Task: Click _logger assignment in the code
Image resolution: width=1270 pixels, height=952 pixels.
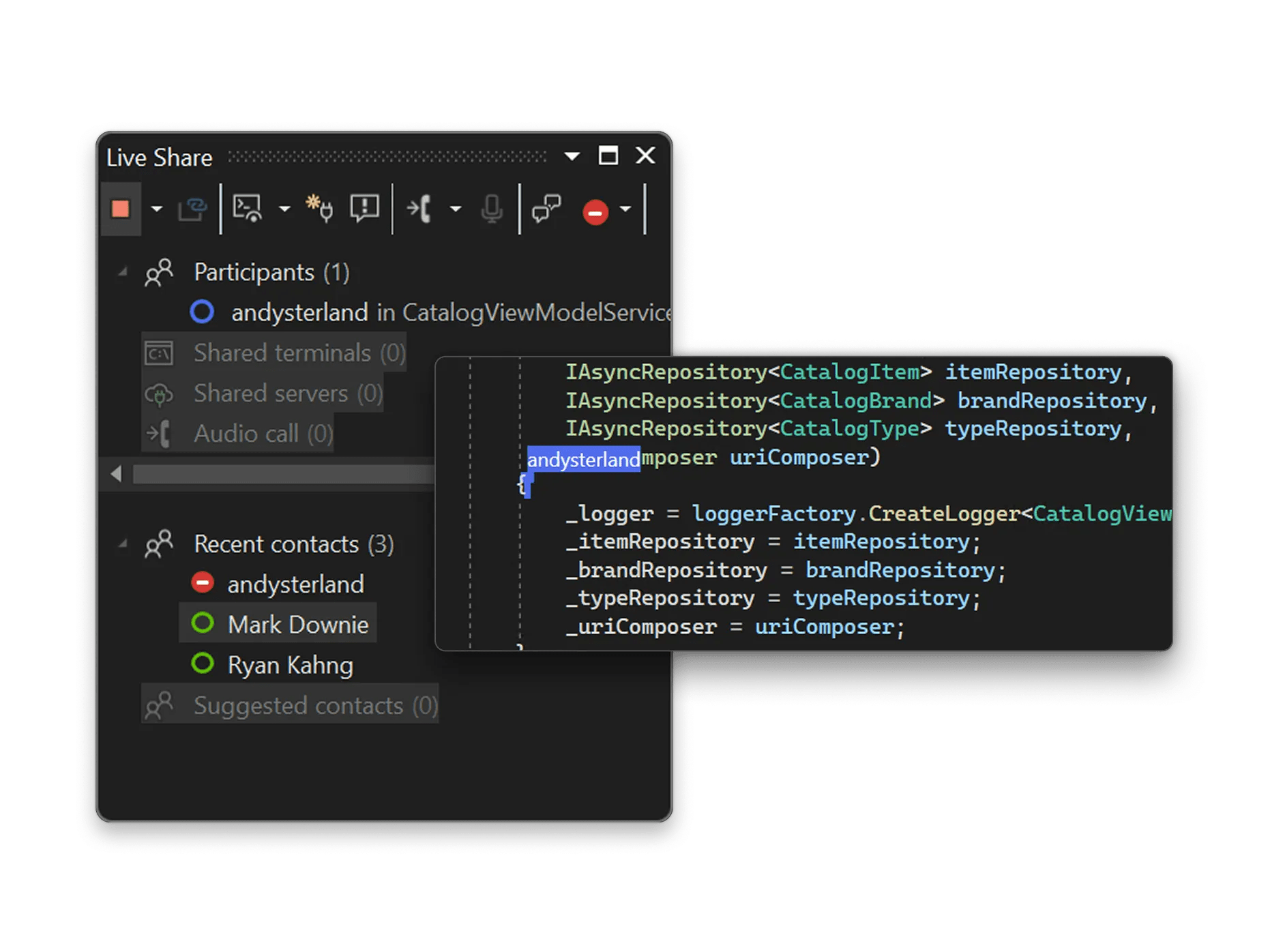Action: click(610, 514)
